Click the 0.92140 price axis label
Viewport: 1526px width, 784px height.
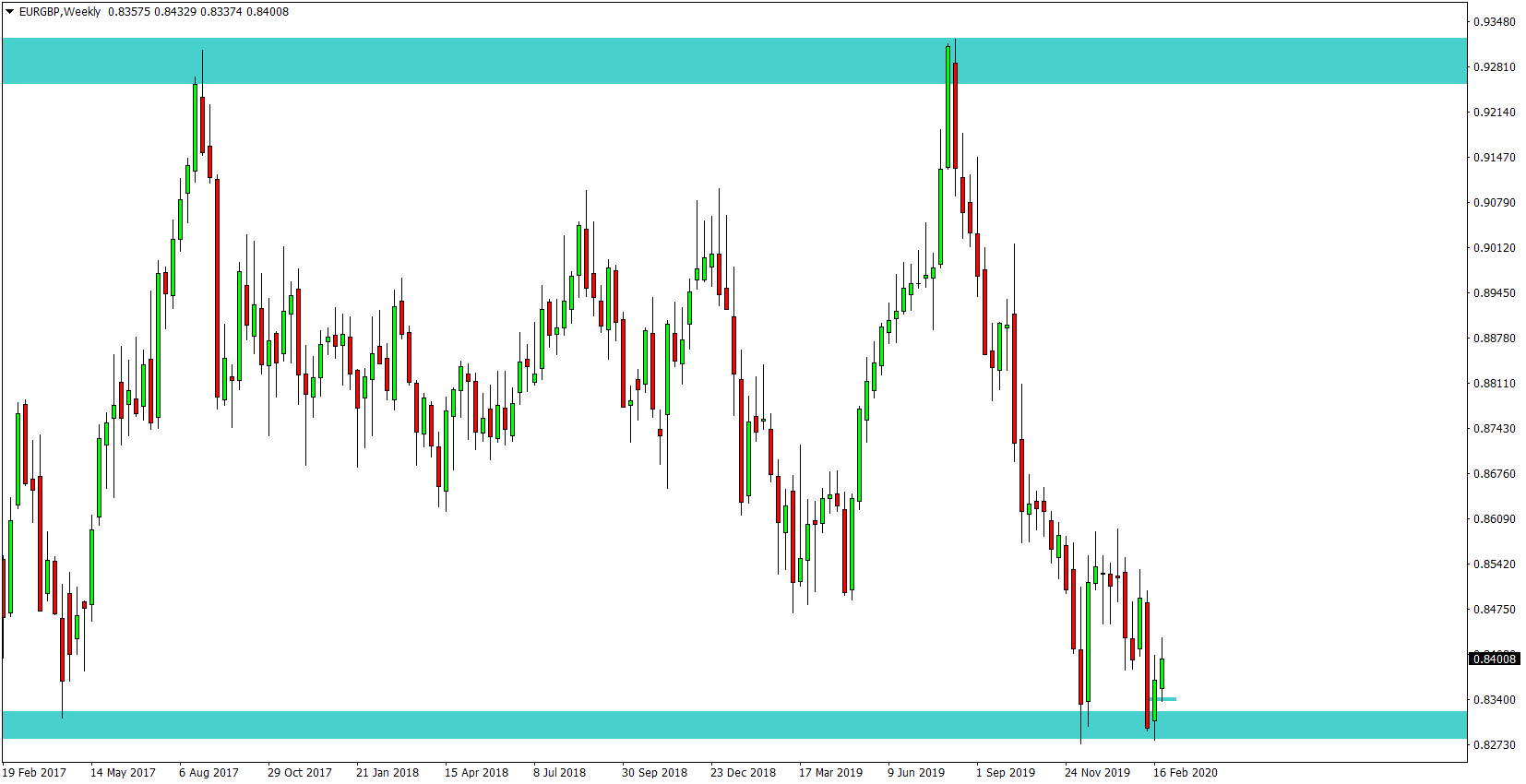1494,112
